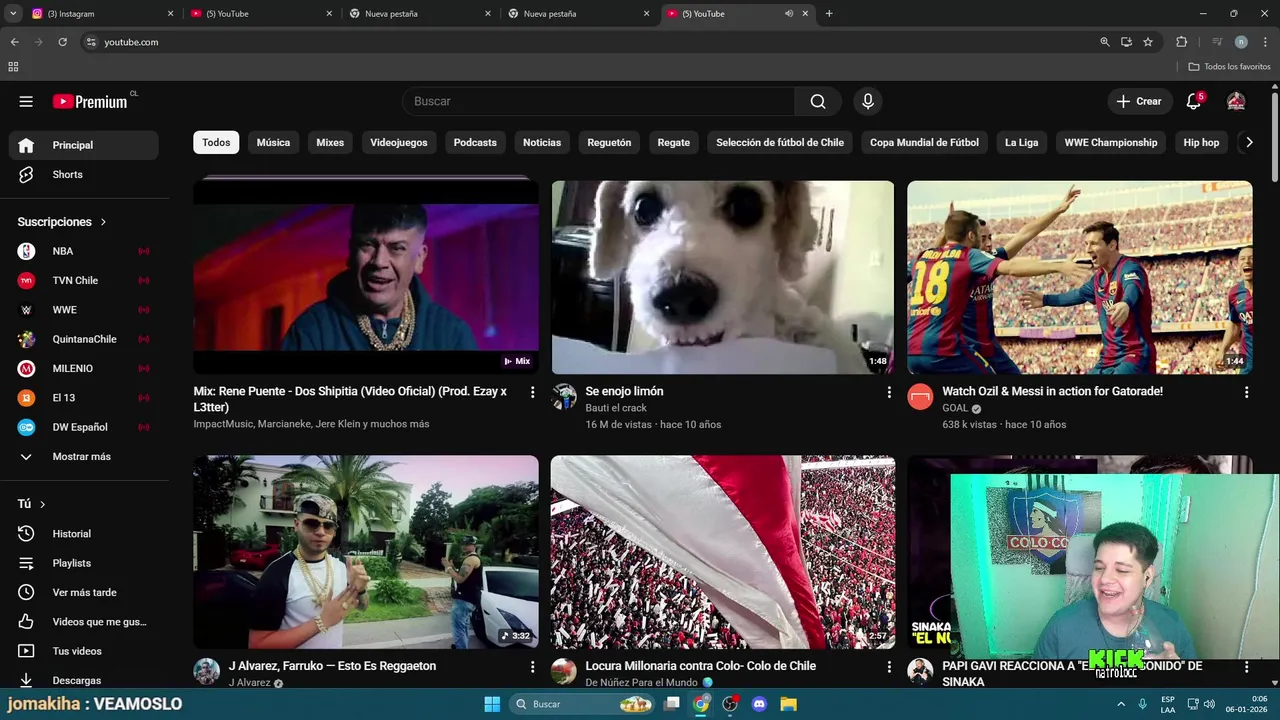The height and width of the screenshot is (720, 1280).
Task: Open options for Rene Puente mix
Action: (532, 392)
